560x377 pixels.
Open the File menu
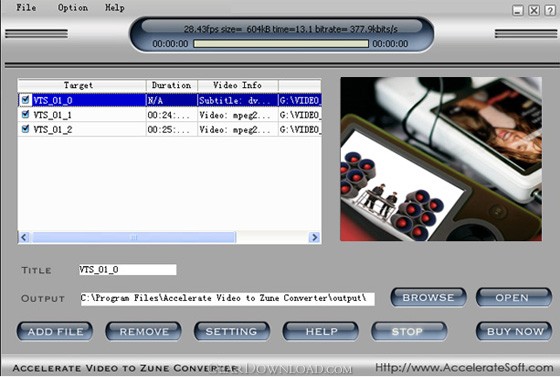point(26,7)
